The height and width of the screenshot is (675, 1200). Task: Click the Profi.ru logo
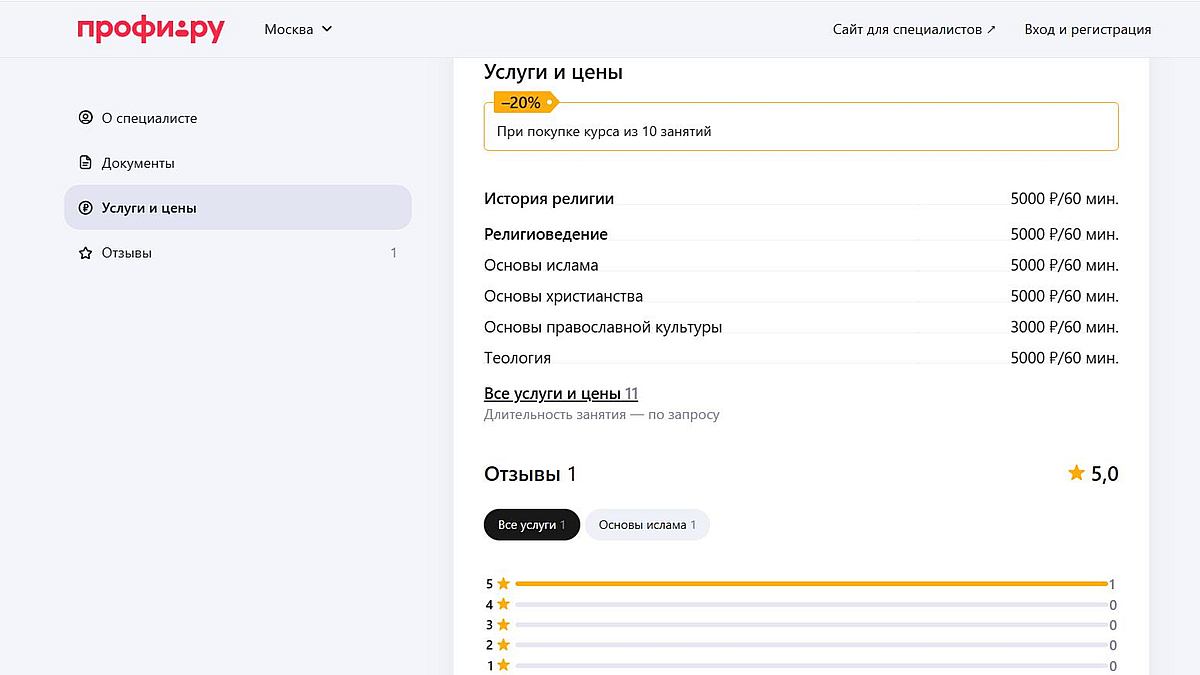pyautogui.click(x=150, y=29)
